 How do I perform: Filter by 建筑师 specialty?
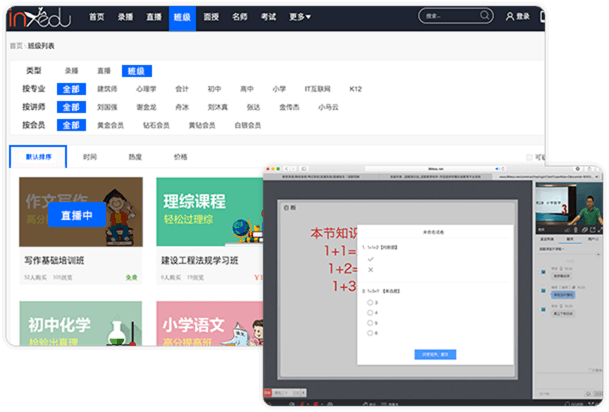point(107,89)
